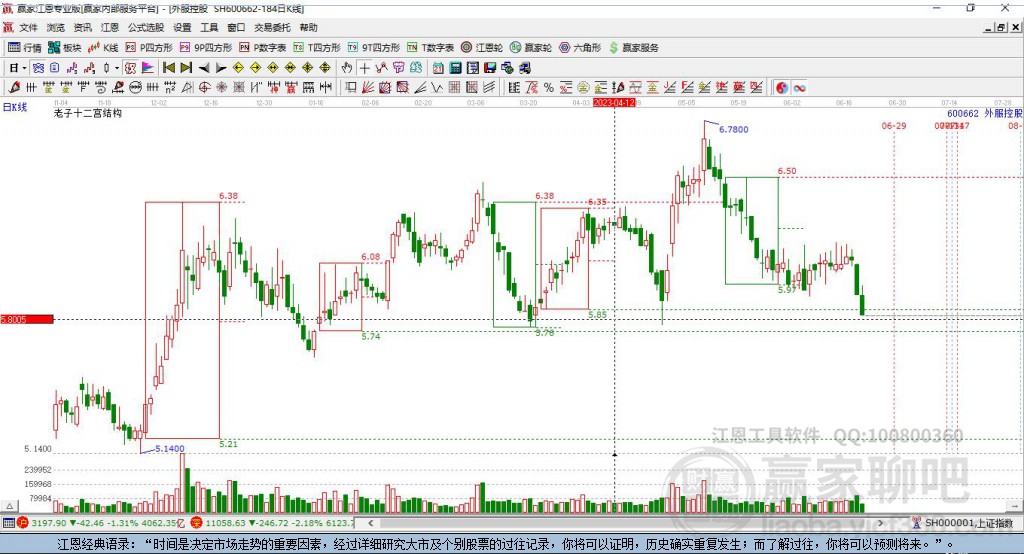The image size is (1024, 554).
Task: Select the Gann fan angle-lines tool
Action: (368, 88)
